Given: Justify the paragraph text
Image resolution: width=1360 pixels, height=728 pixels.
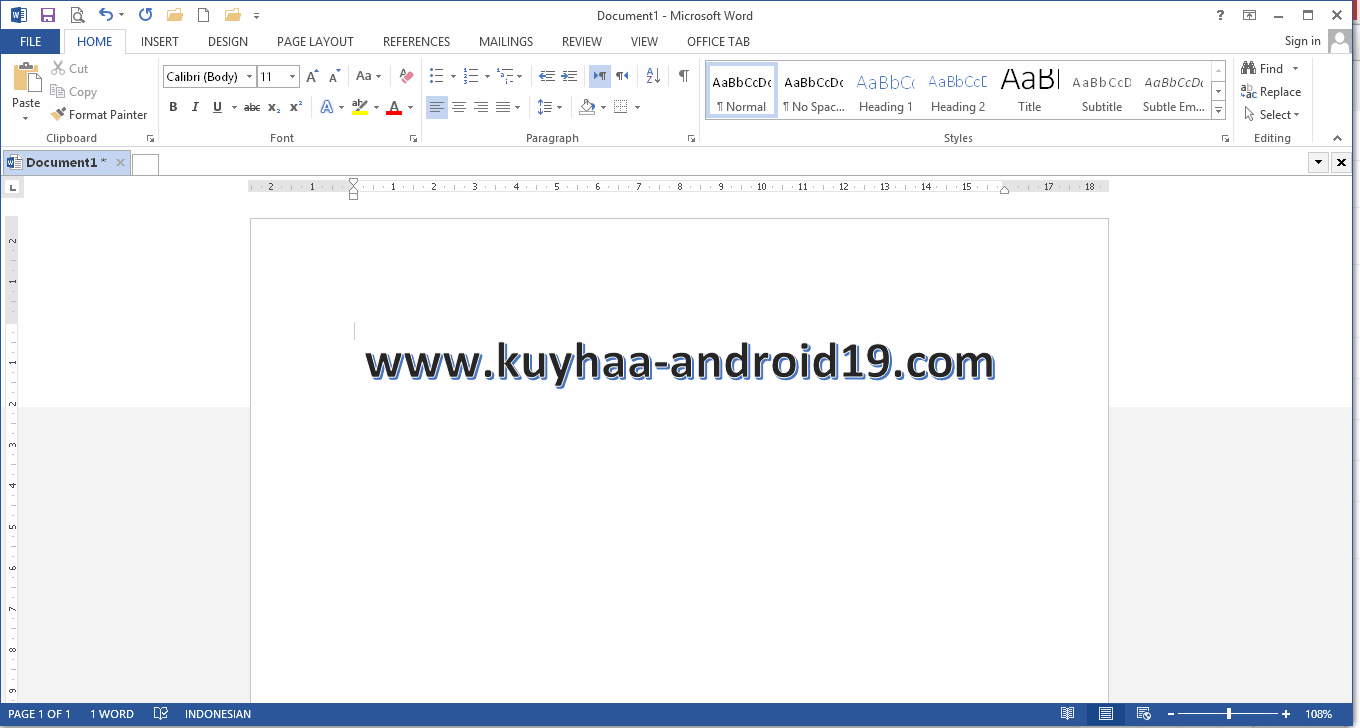Looking at the screenshot, I should (503, 107).
